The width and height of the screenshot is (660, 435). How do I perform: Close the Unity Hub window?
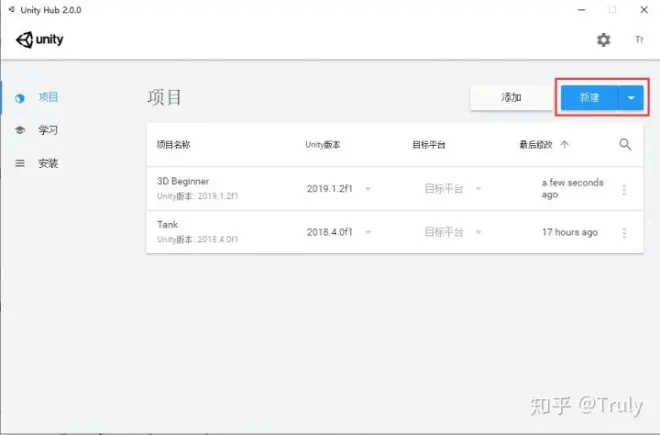pos(644,10)
